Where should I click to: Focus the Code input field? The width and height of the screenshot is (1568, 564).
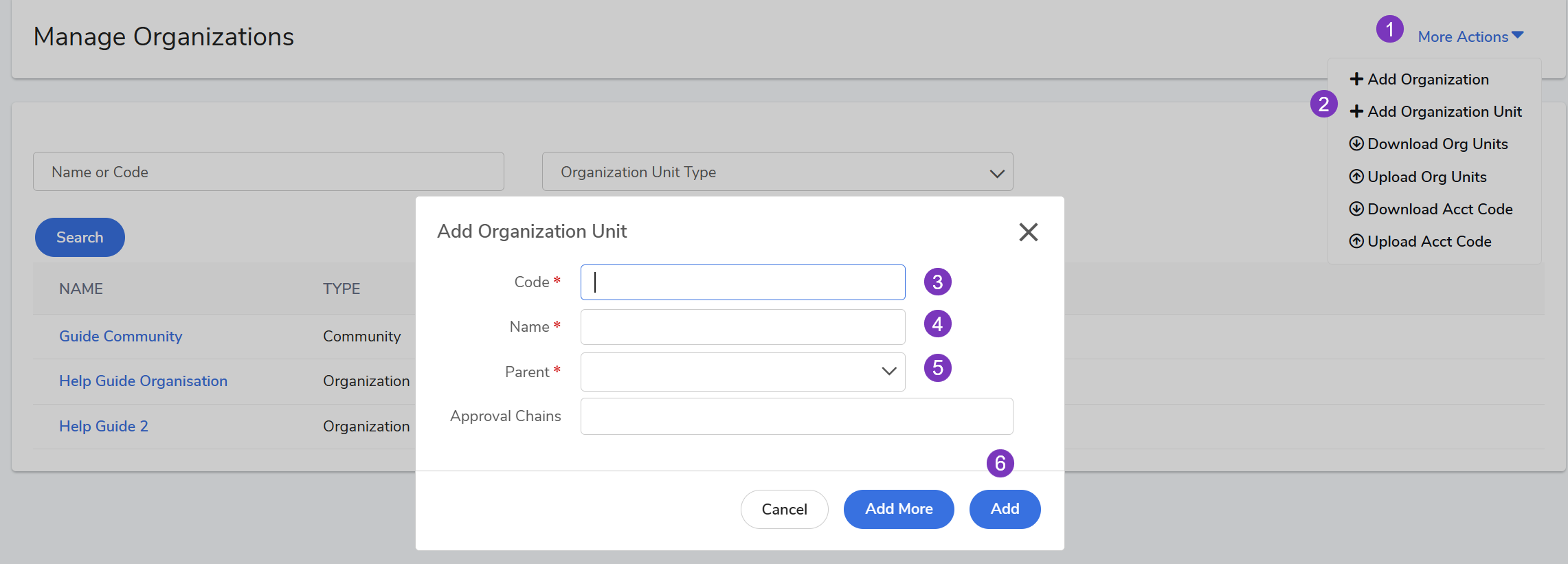[742, 282]
